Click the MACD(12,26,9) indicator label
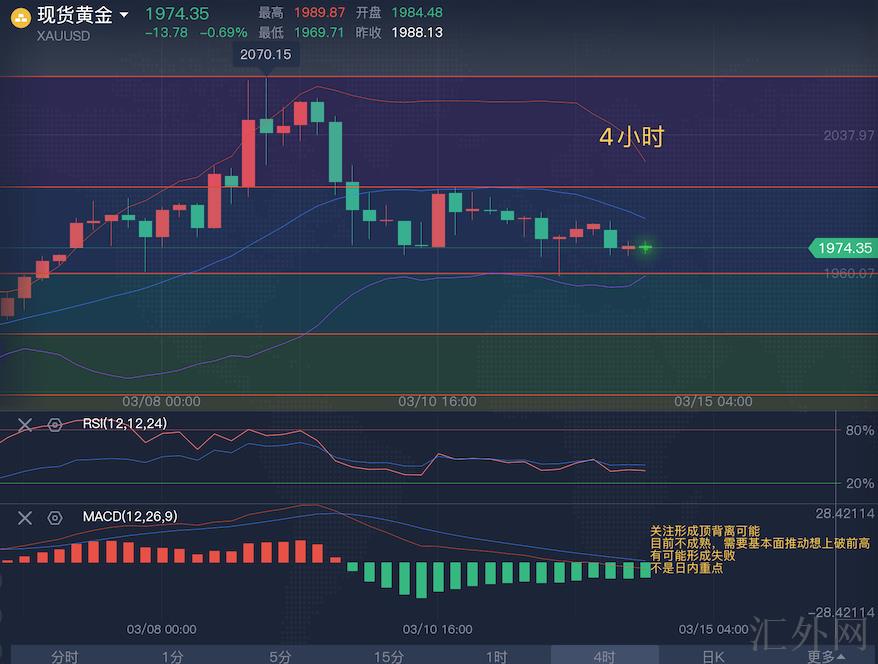 click(132, 517)
